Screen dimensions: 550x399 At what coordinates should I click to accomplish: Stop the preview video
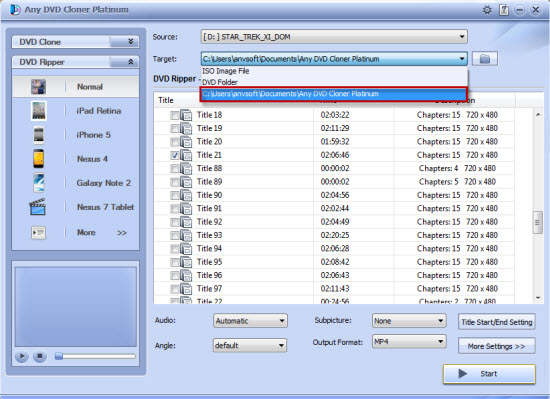coord(40,357)
